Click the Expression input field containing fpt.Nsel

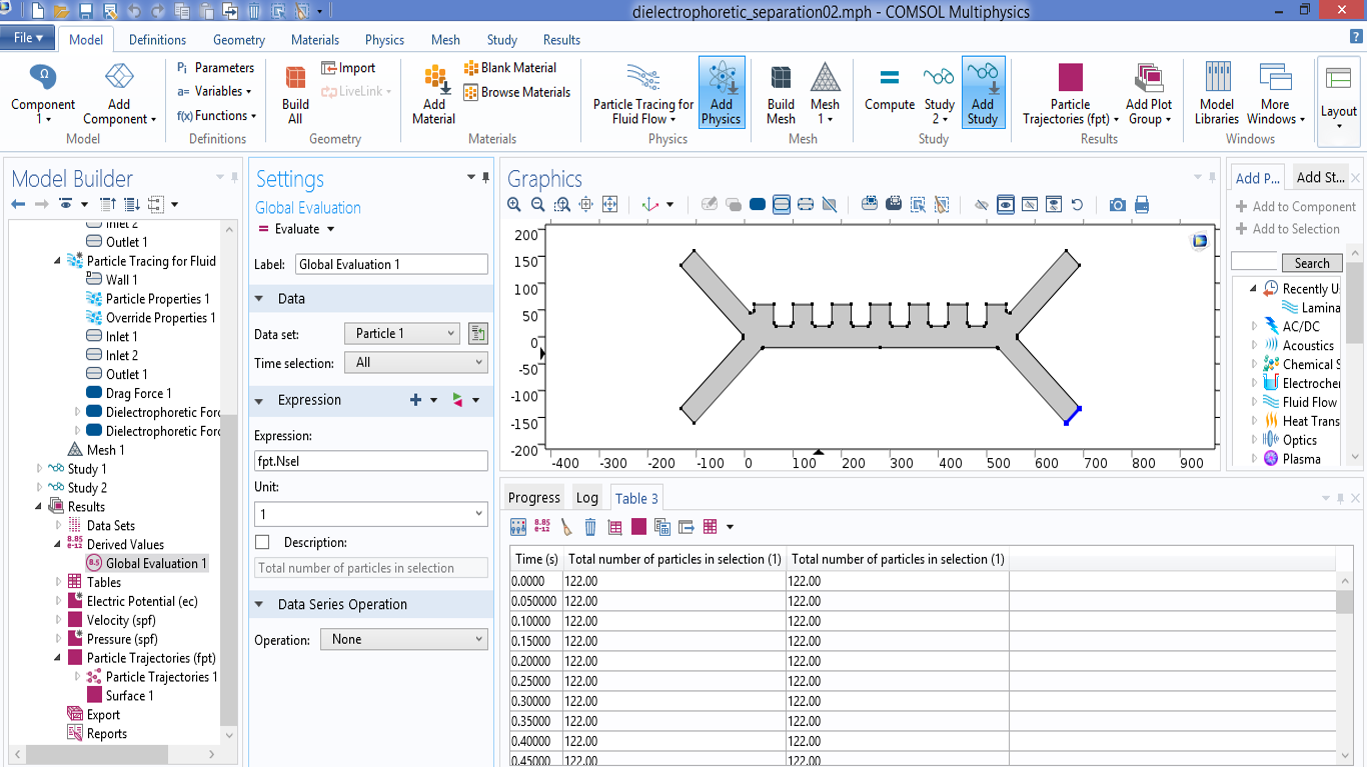pyautogui.click(x=370, y=461)
